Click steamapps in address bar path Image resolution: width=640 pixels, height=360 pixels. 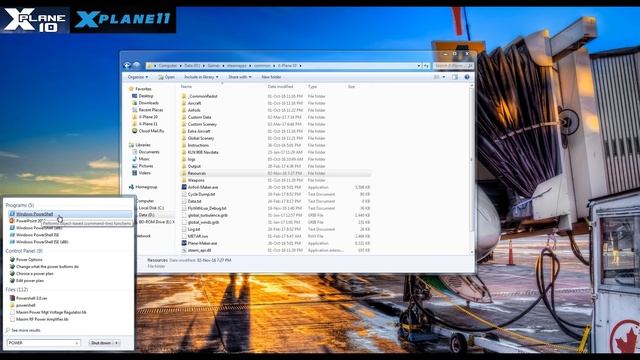(x=237, y=65)
